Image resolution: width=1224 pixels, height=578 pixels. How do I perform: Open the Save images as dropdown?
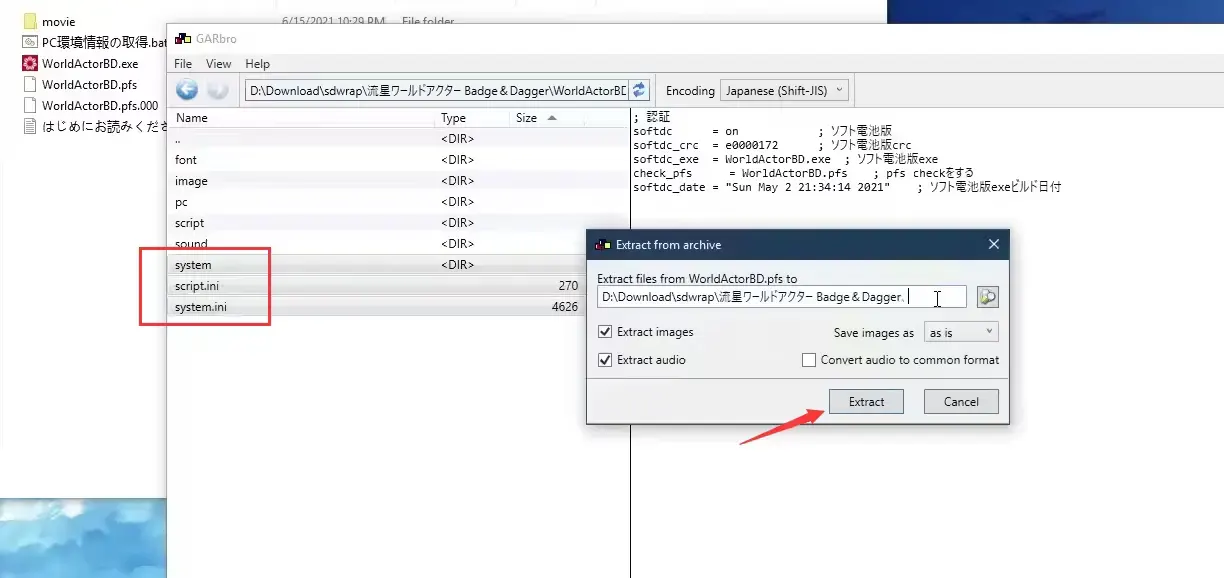961,332
